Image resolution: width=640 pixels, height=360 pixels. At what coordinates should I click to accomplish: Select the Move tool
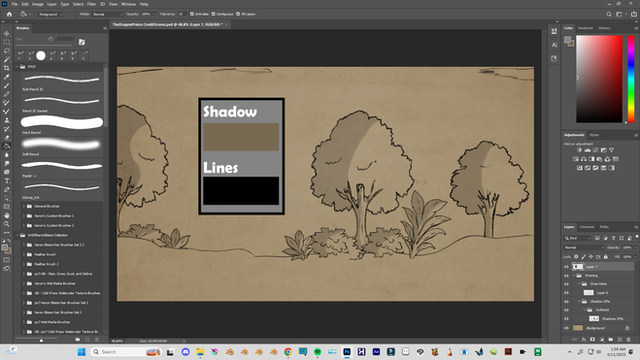[7, 33]
